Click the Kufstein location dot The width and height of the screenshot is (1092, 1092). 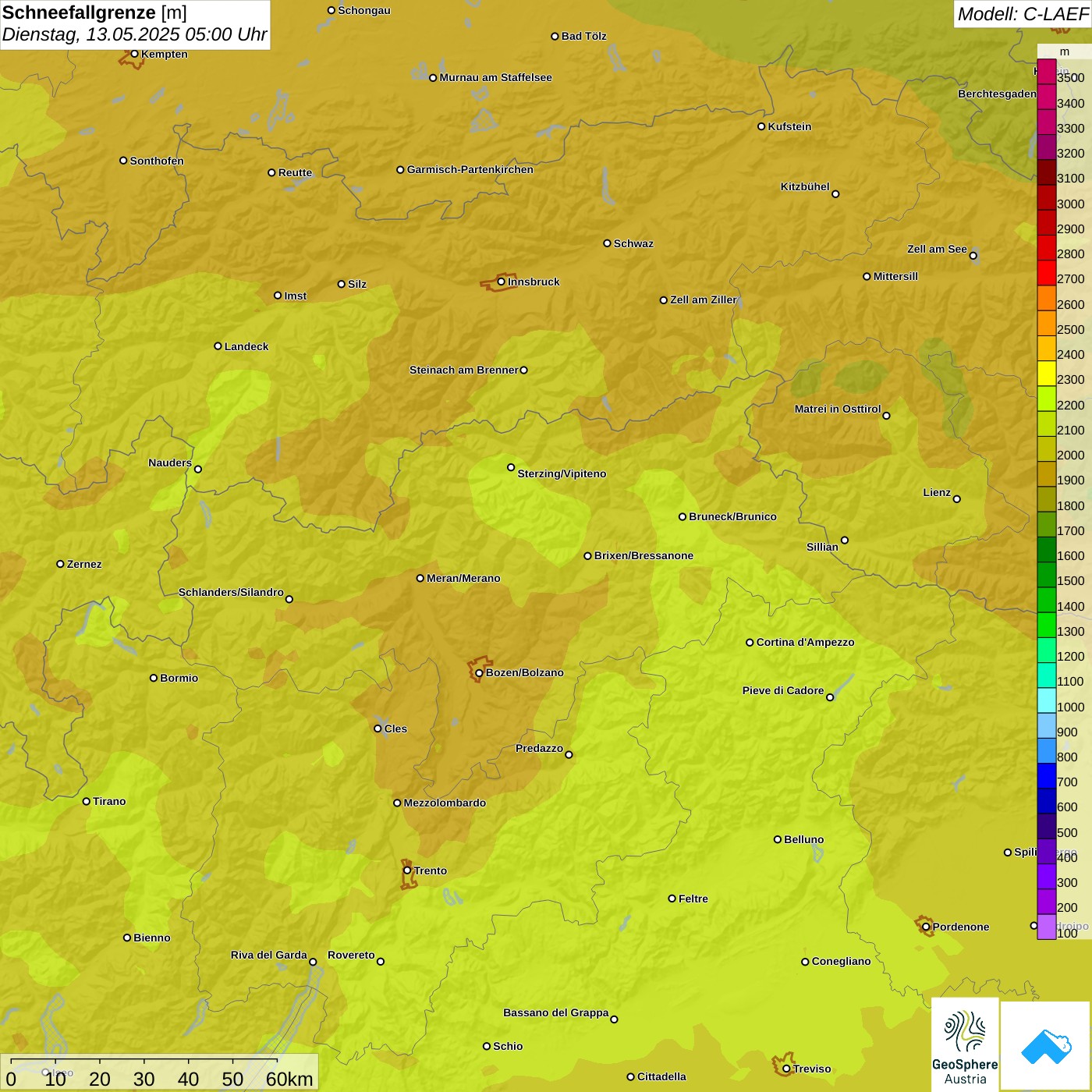pos(761,126)
